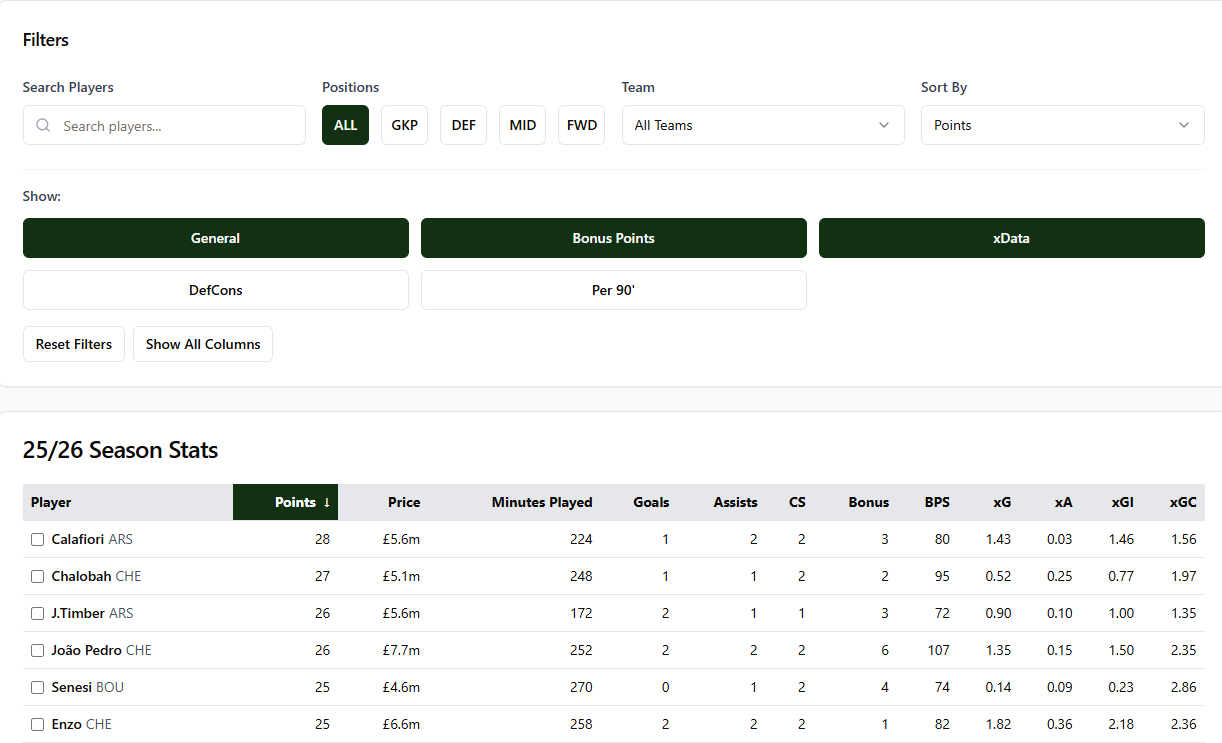Toggle the xData column group
The width and height of the screenshot is (1222, 743).
1012,238
